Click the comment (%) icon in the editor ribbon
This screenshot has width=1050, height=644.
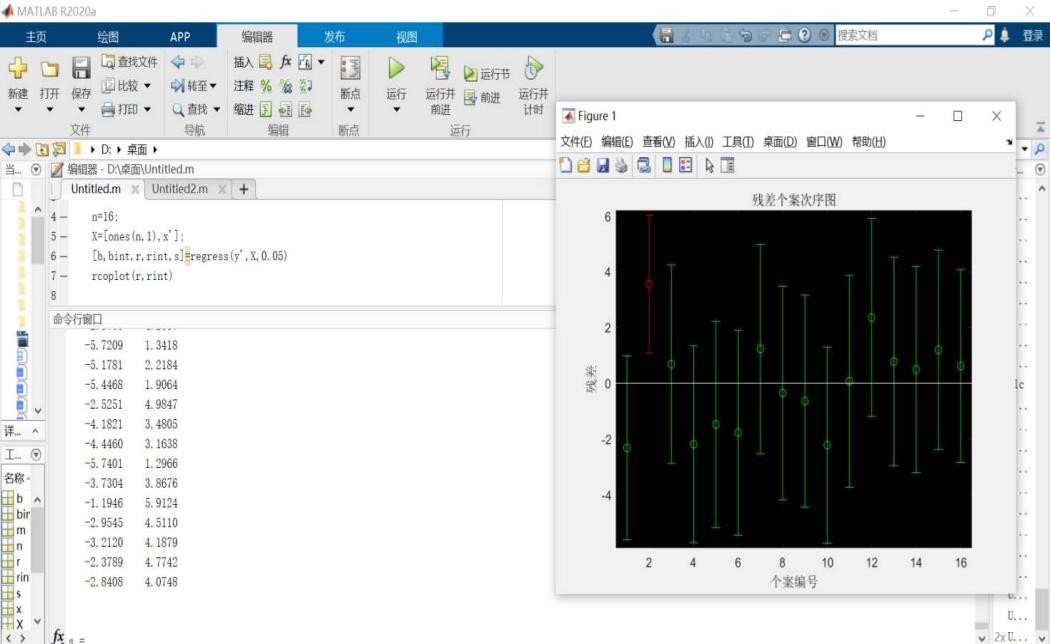pyautogui.click(x=266, y=86)
